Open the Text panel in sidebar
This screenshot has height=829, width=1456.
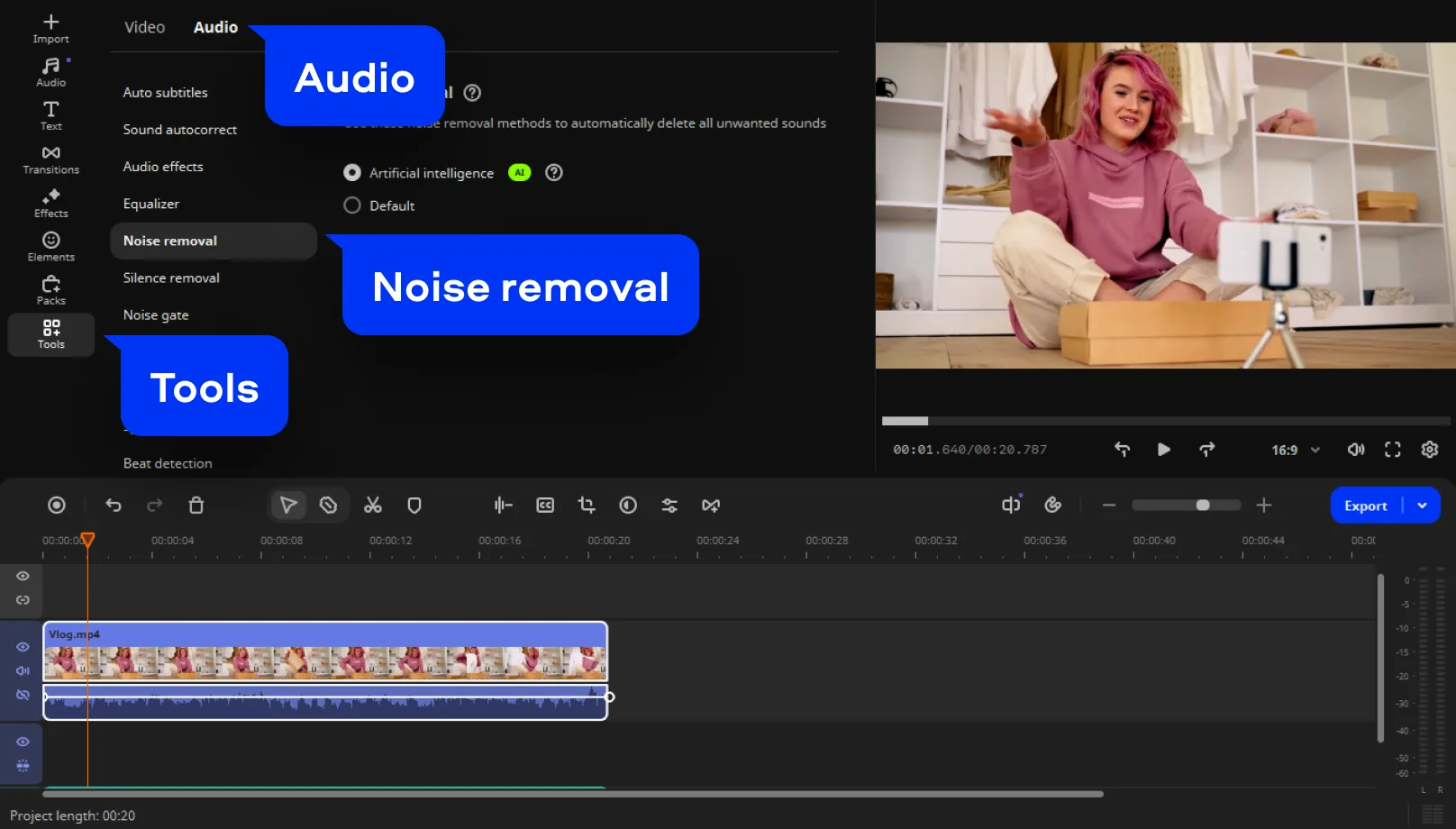[x=51, y=115]
